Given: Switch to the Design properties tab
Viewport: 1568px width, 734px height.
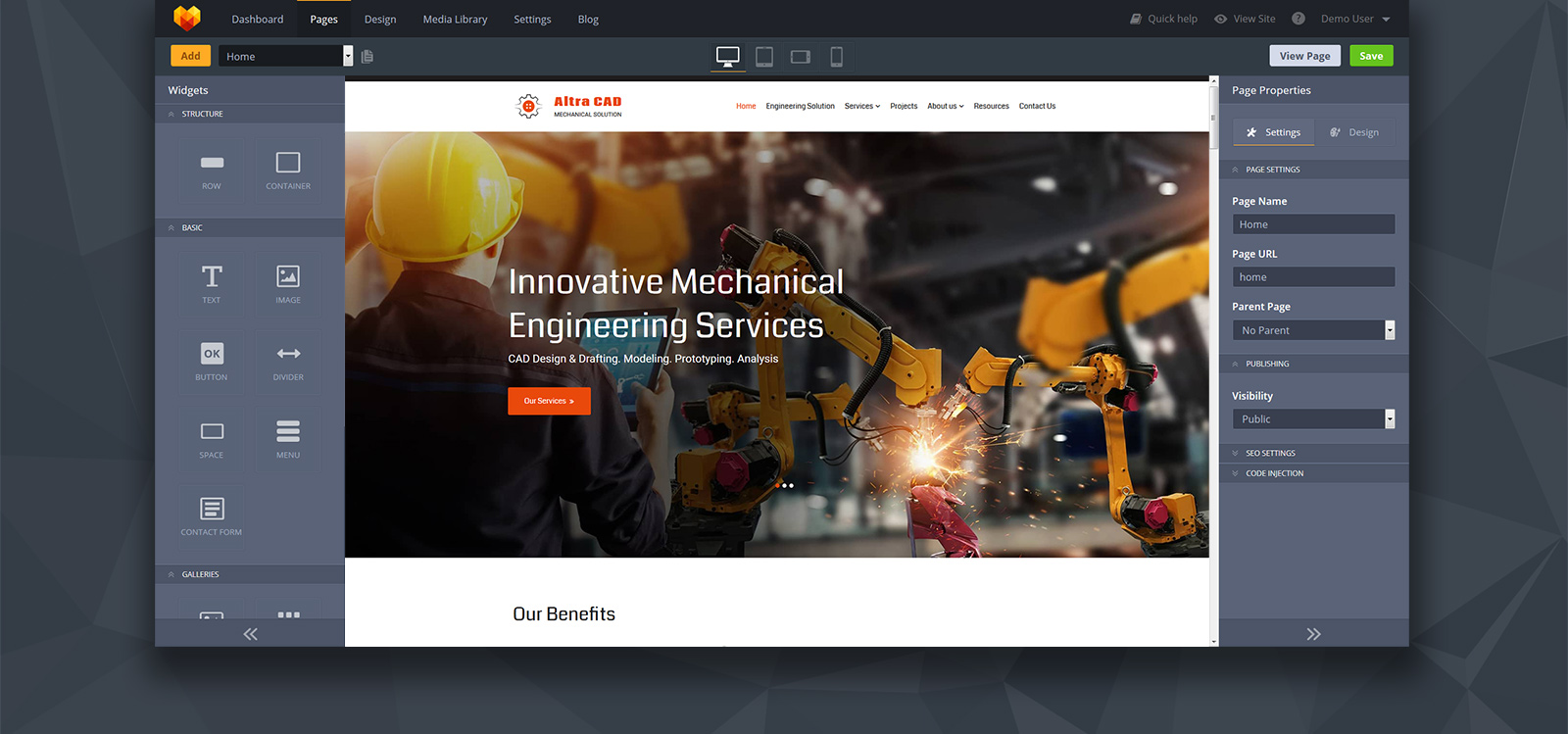Looking at the screenshot, I should (1354, 132).
